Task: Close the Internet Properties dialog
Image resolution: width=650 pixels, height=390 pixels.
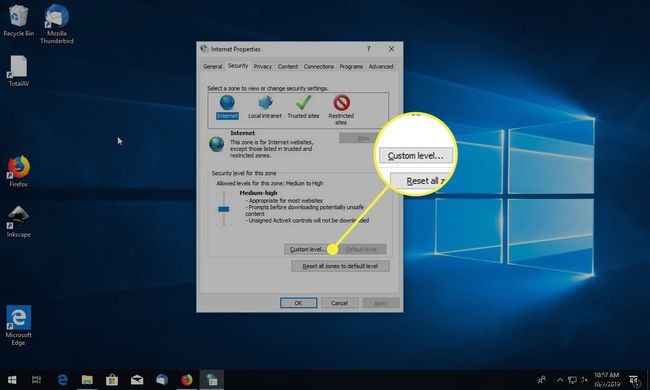Action: (x=391, y=49)
